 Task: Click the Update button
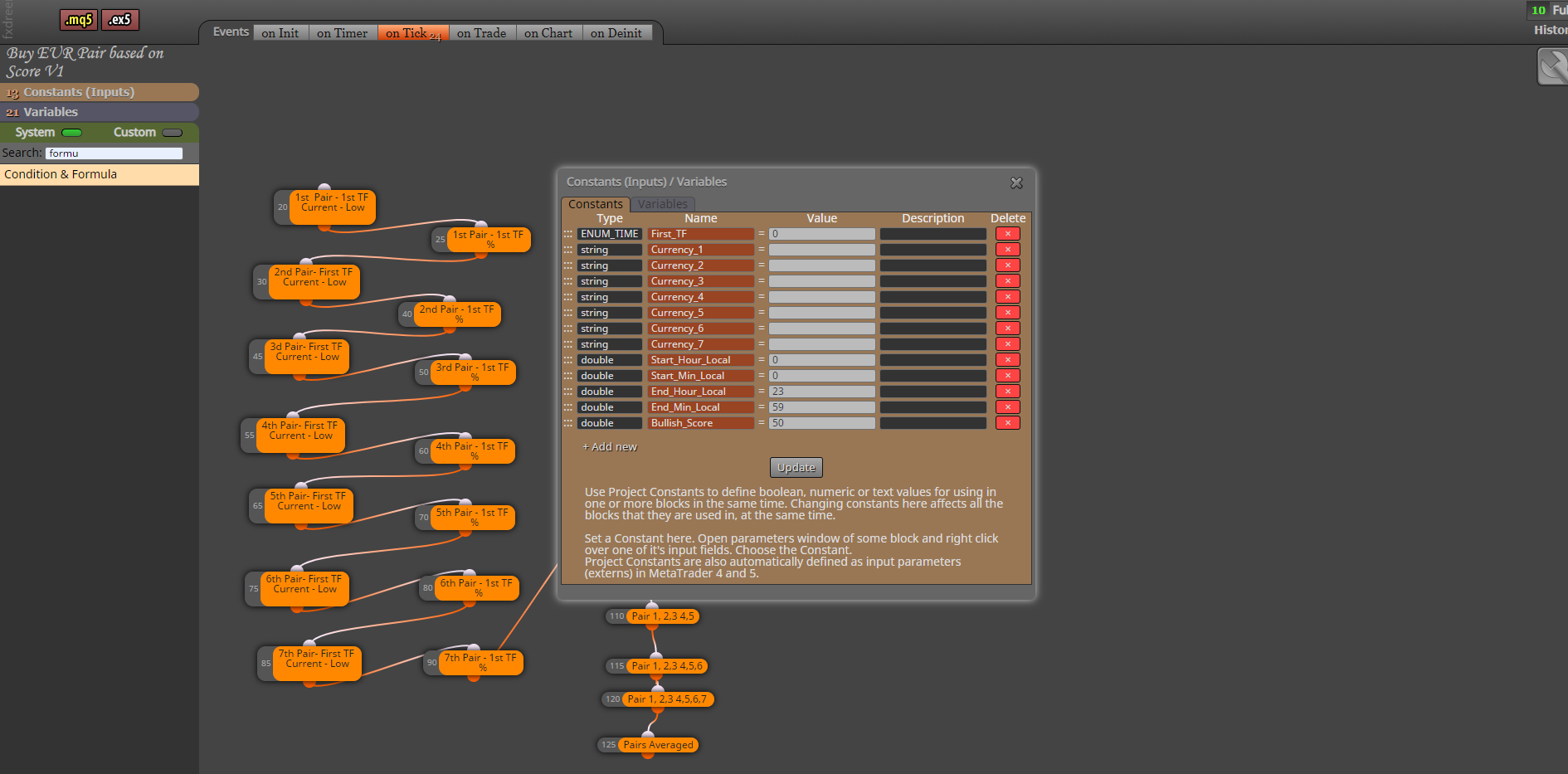(x=796, y=468)
